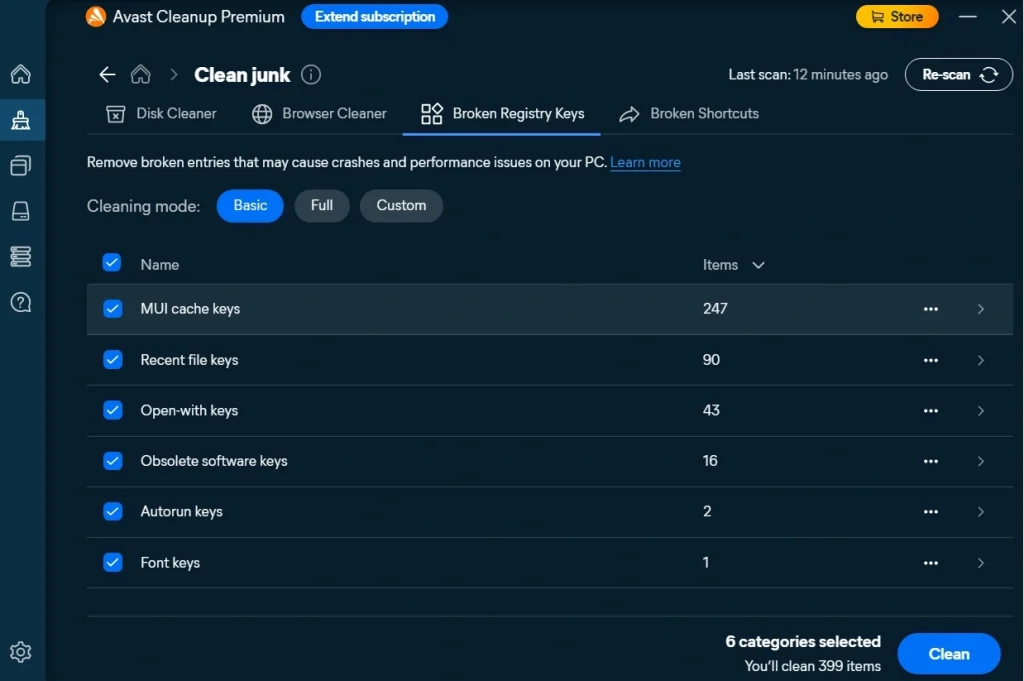Switch to the Broken Registry Keys tab

coord(502,114)
